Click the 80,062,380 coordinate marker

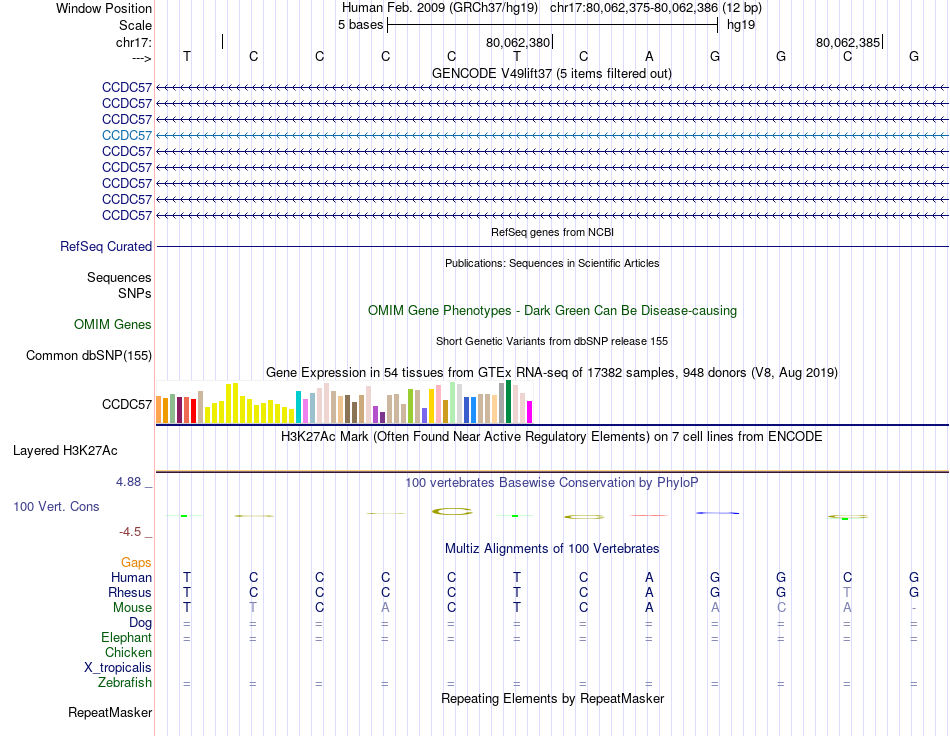(518, 42)
